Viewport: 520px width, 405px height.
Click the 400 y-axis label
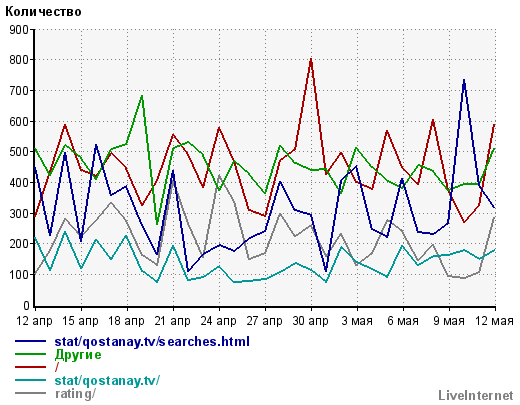19,183
